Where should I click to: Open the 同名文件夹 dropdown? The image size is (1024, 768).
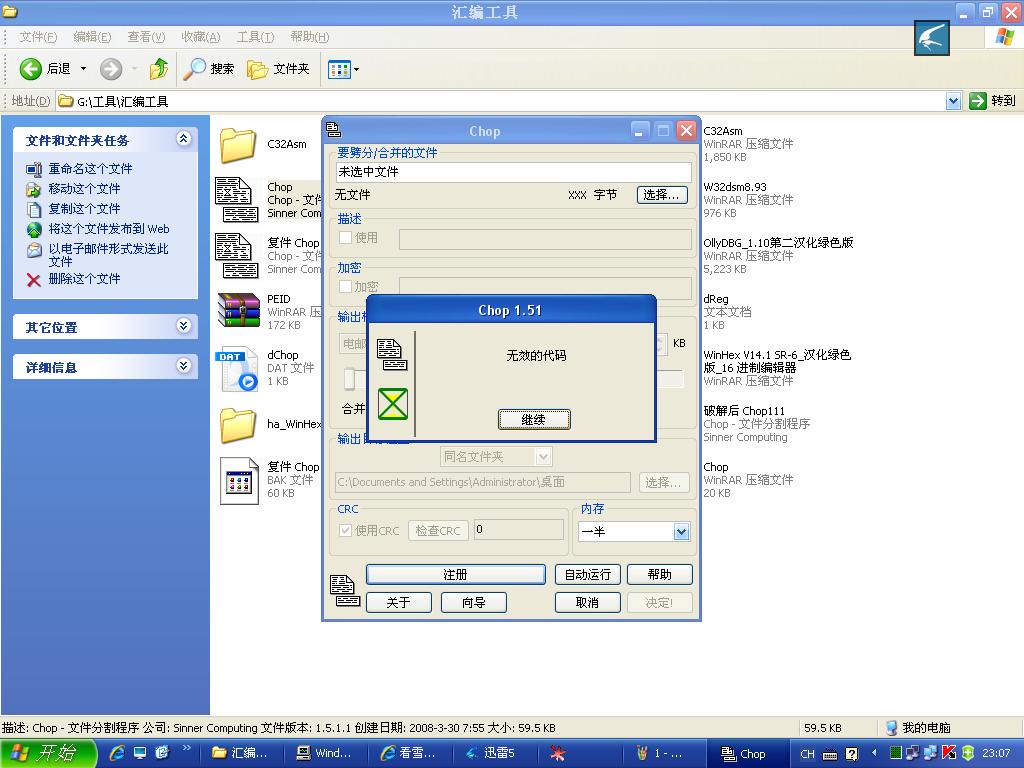pos(543,457)
